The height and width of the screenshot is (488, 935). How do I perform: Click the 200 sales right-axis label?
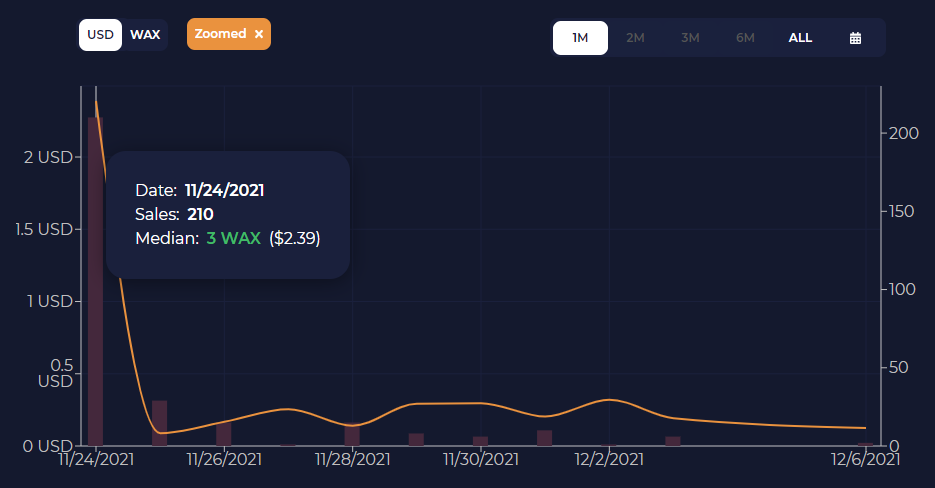[903, 133]
